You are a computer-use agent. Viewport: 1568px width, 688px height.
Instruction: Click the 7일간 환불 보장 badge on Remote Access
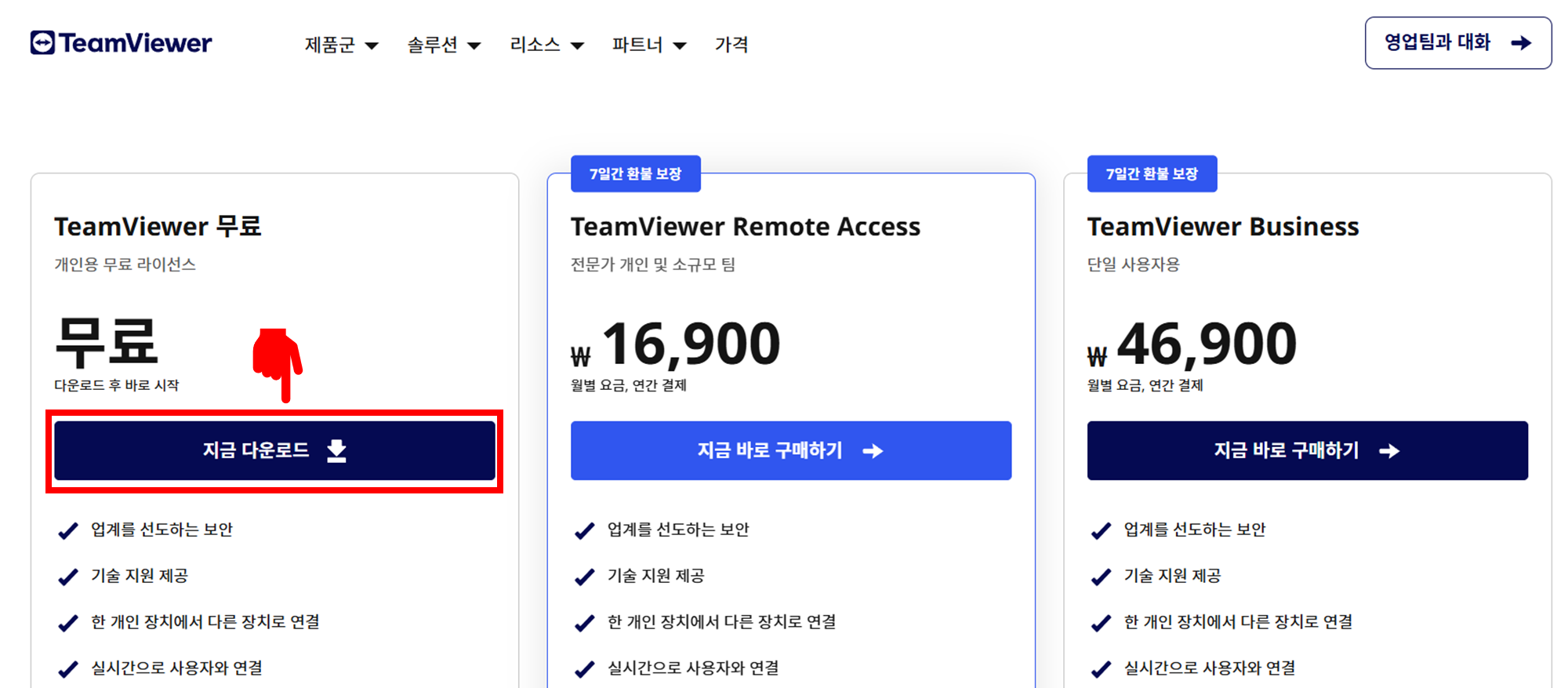(636, 173)
